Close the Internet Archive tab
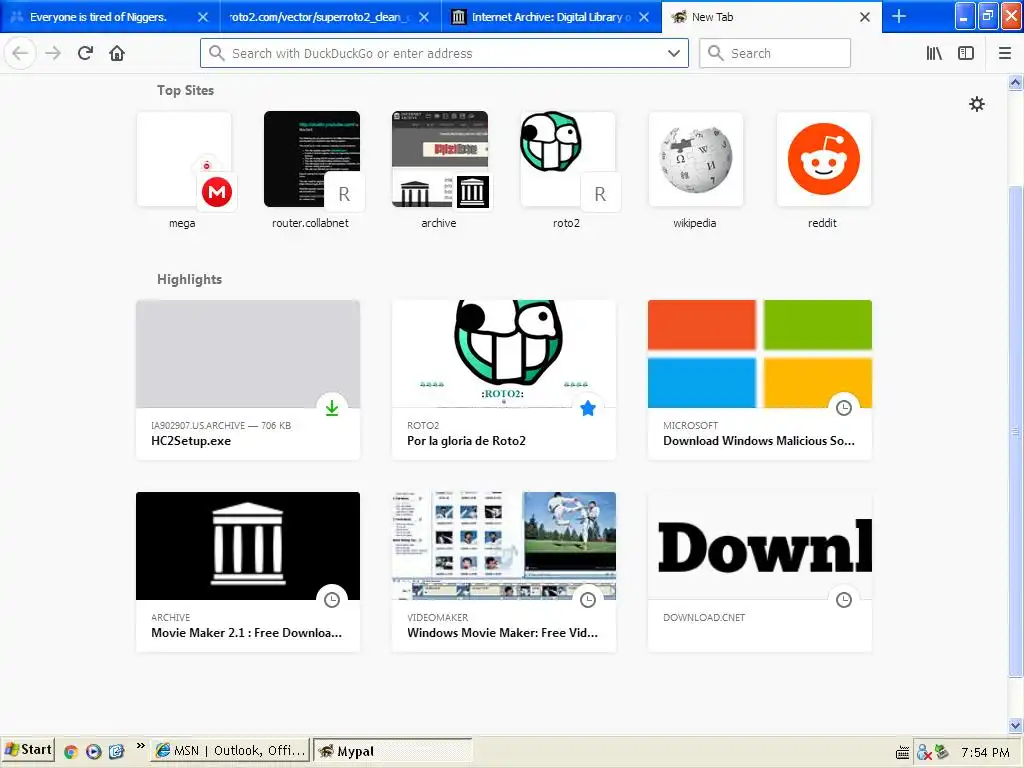The image size is (1024, 768). click(x=644, y=17)
